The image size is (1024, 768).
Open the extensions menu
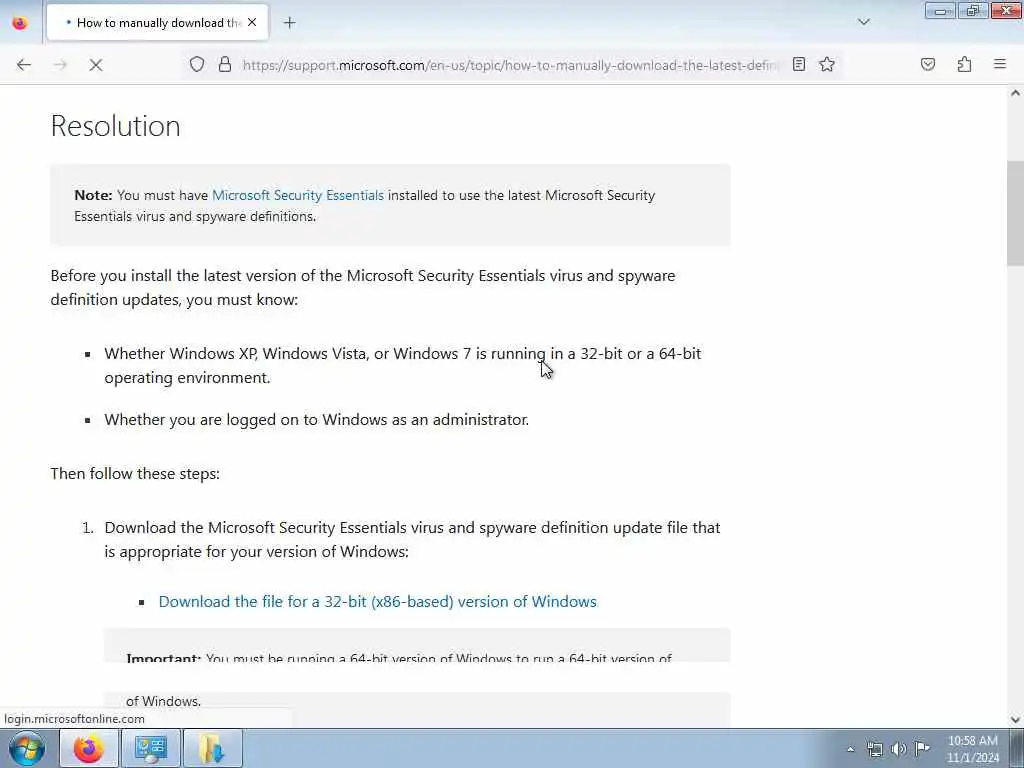[964, 64]
